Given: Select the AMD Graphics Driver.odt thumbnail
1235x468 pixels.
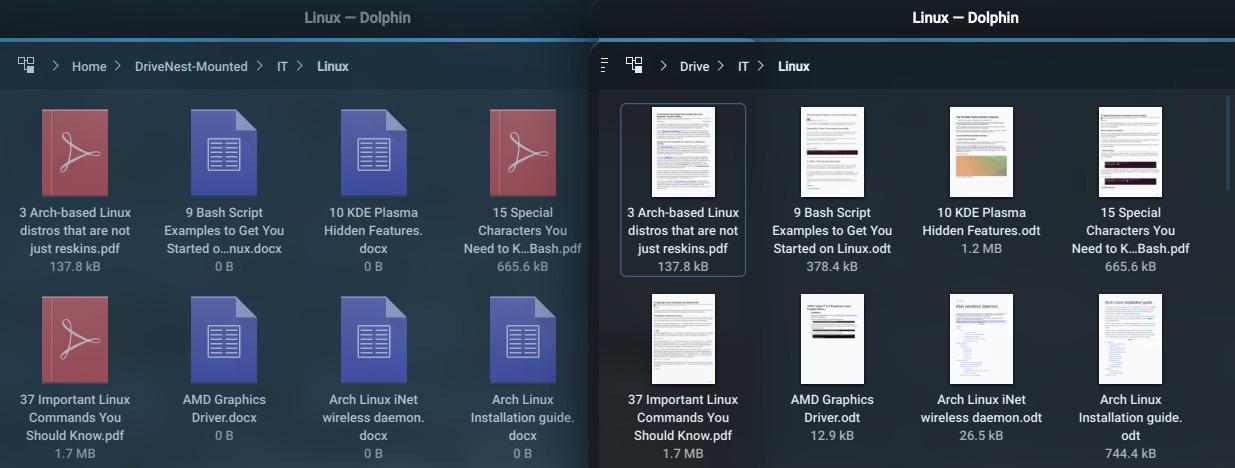Looking at the screenshot, I should click(833, 338).
